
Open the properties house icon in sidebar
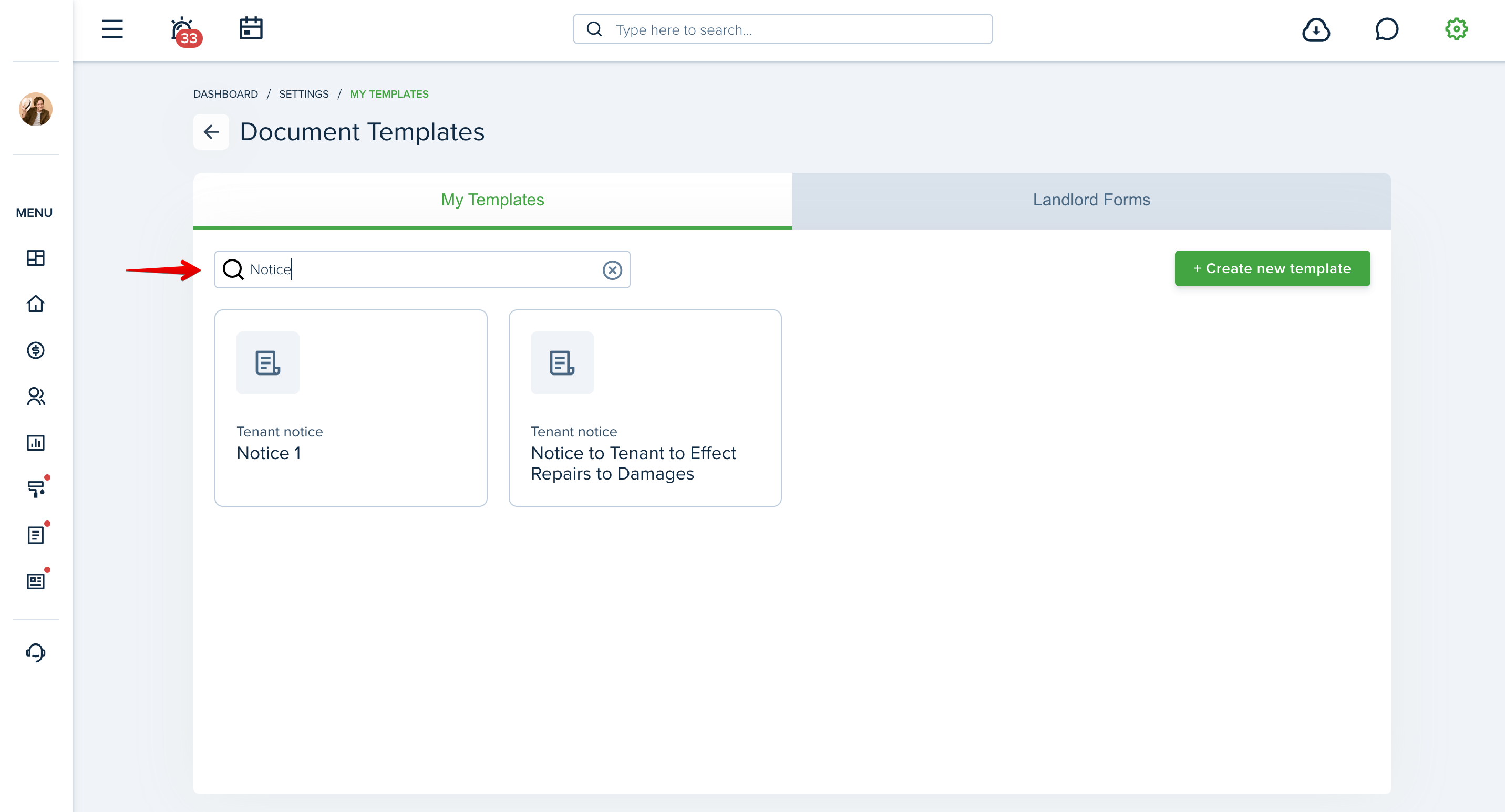36,304
